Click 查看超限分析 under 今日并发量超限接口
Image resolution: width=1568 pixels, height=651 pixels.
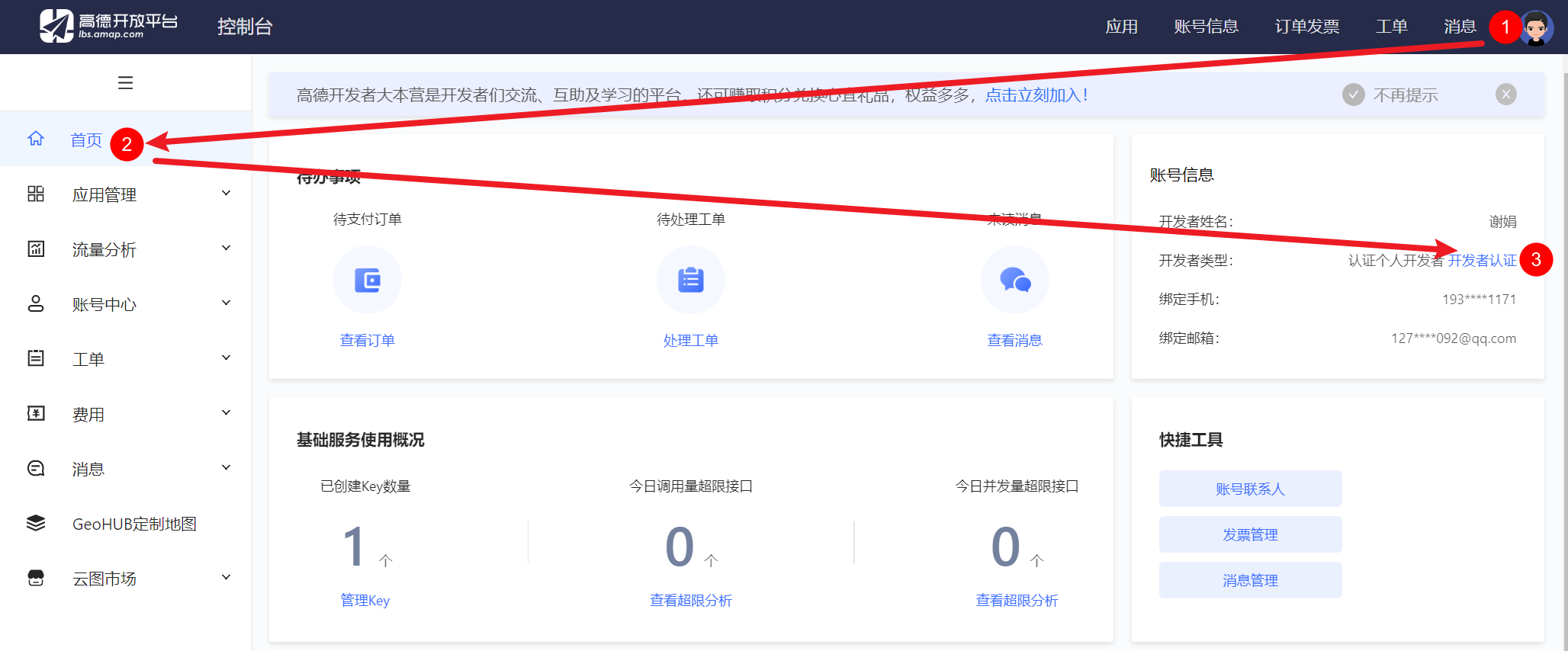click(1017, 601)
